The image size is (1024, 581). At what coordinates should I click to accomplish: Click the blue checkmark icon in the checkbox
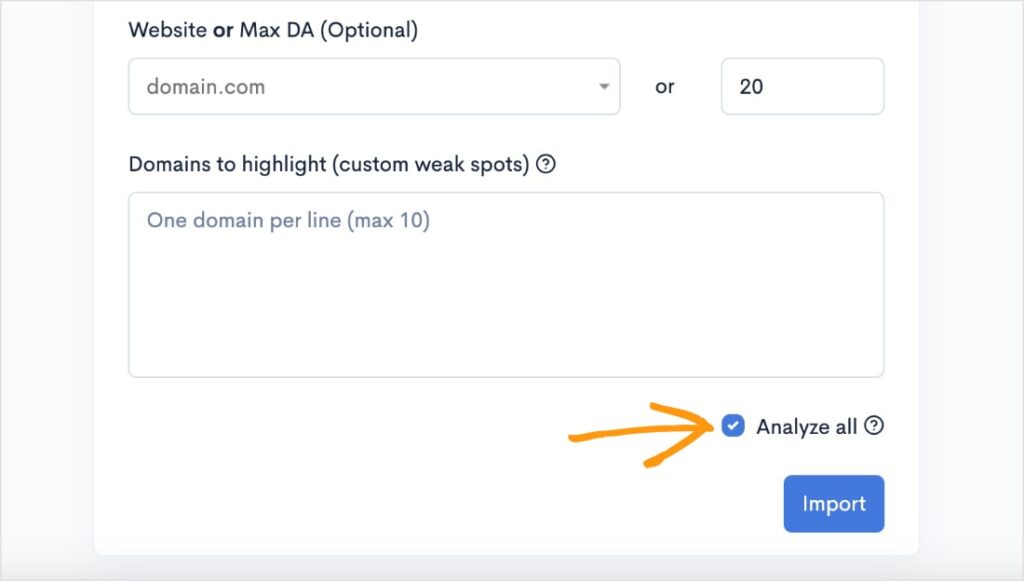(733, 426)
